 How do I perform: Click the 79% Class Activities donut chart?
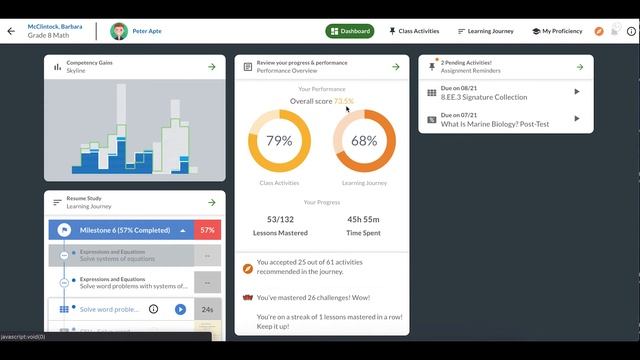point(280,141)
